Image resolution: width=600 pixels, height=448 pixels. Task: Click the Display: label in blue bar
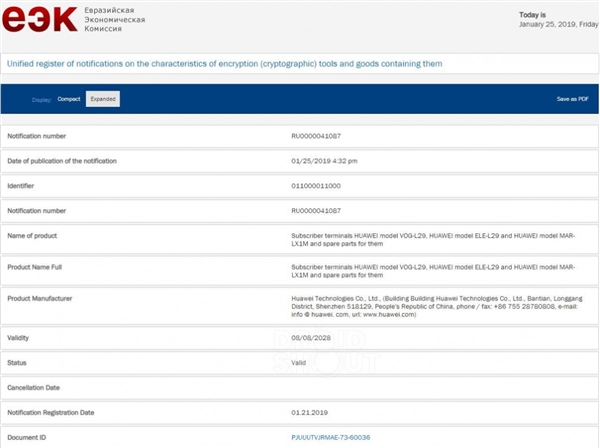(42, 100)
